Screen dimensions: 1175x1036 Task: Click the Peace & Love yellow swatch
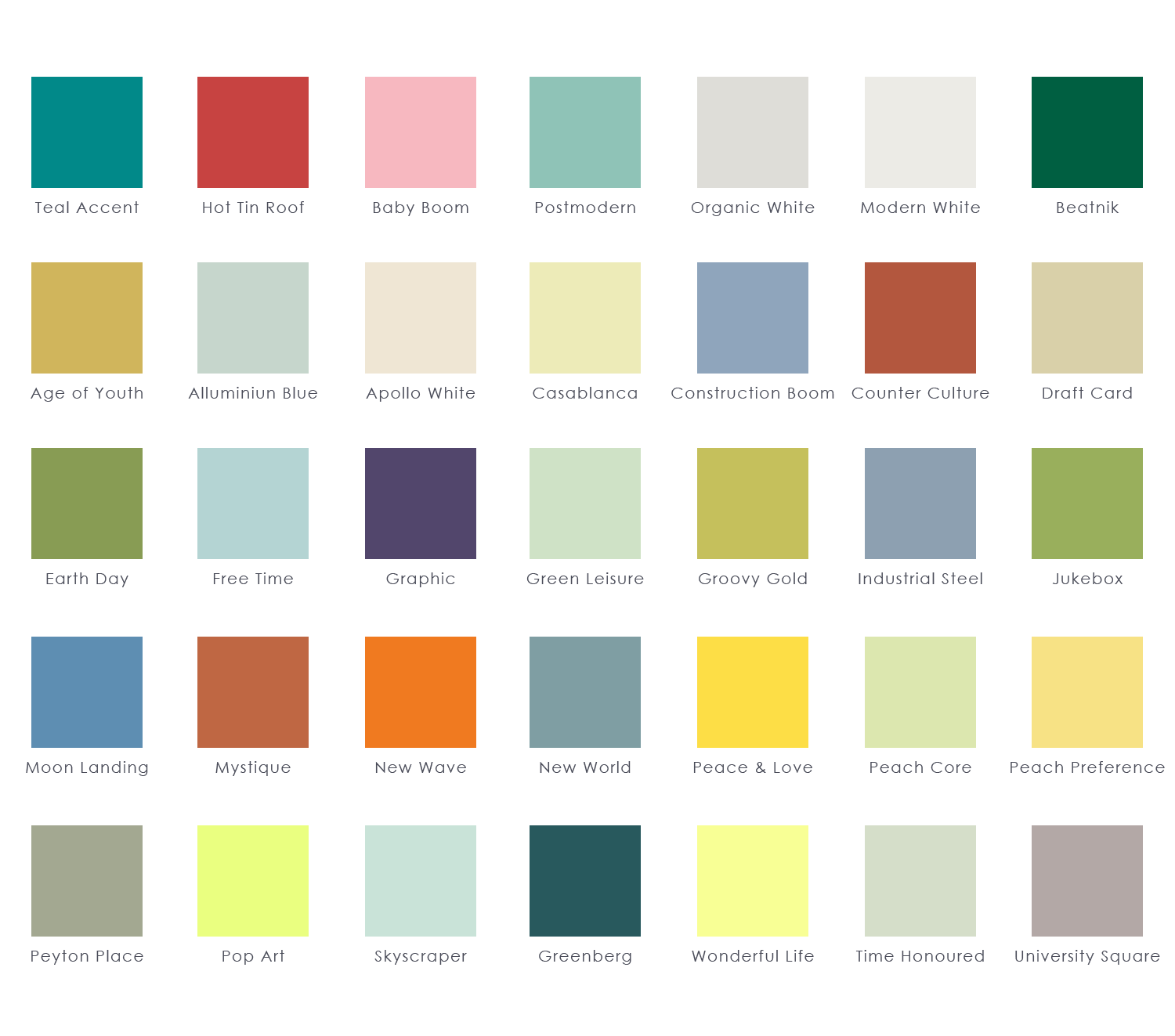(x=753, y=692)
